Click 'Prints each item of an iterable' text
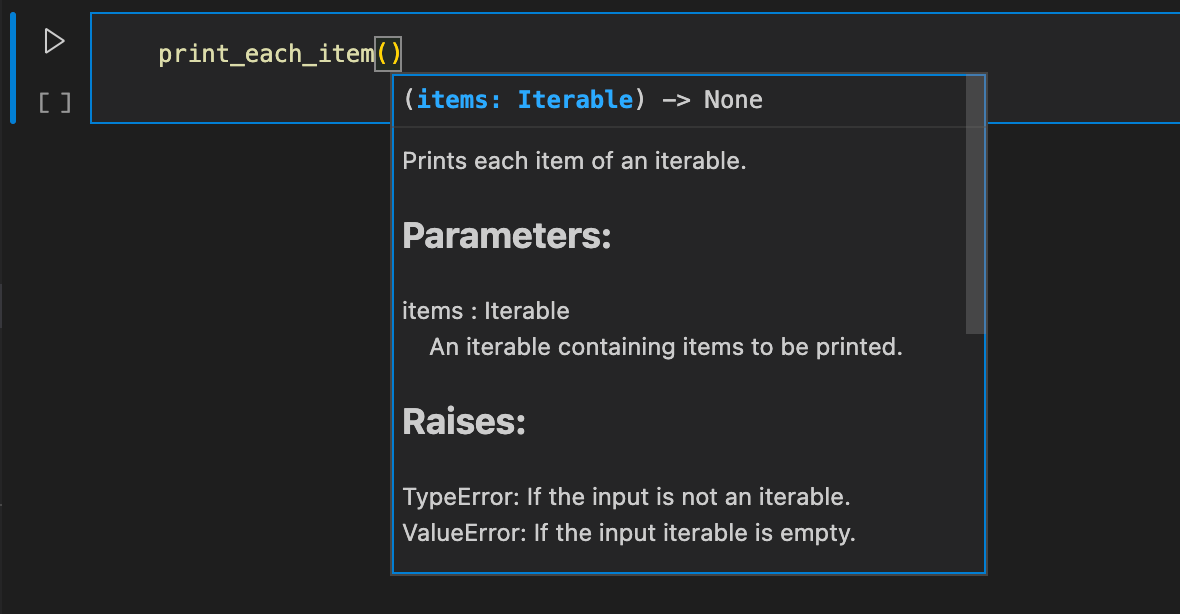Viewport: 1180px width, 614px height. [574, 161]
